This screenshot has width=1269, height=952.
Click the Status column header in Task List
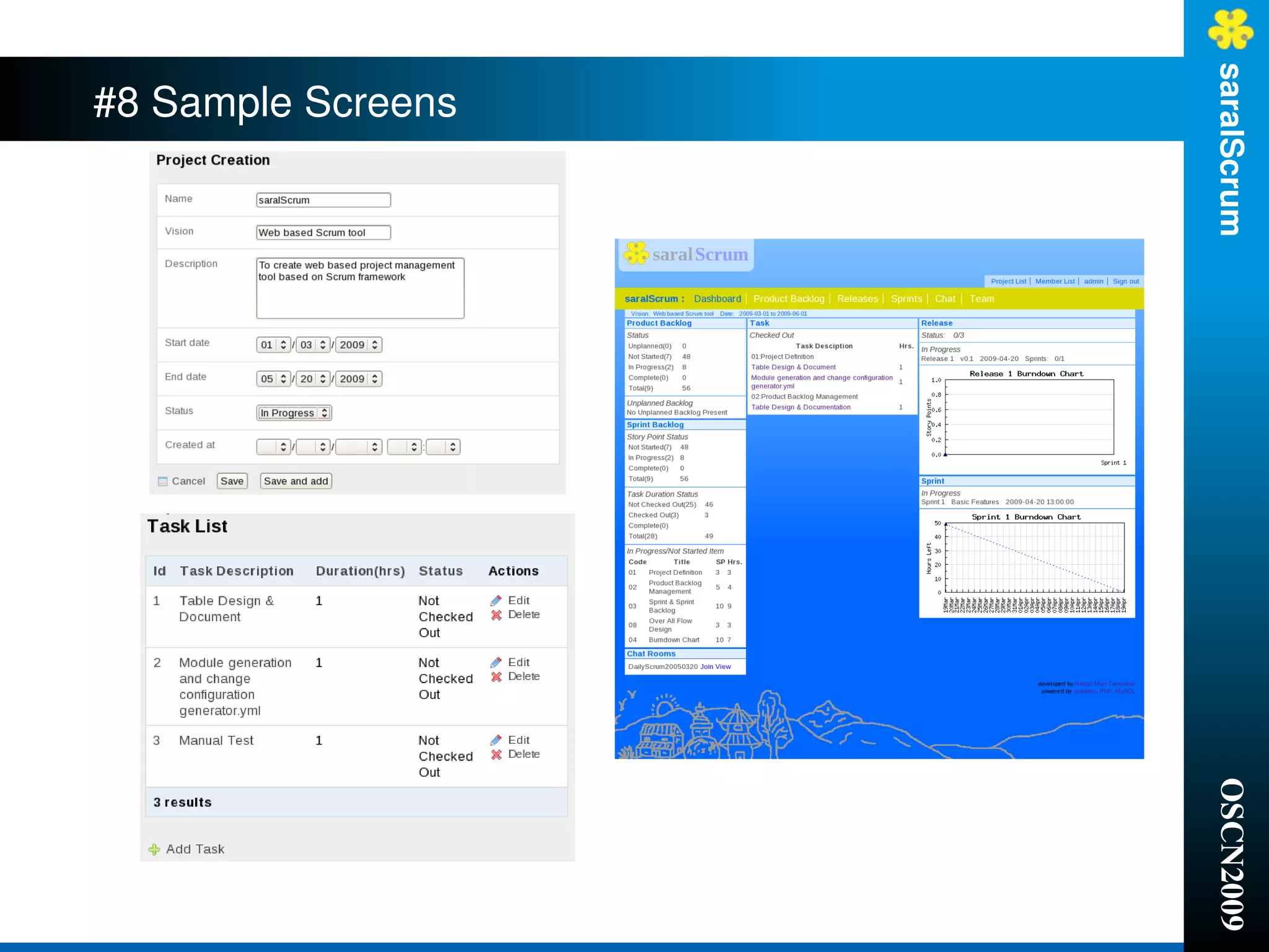(x=441, y=571)
